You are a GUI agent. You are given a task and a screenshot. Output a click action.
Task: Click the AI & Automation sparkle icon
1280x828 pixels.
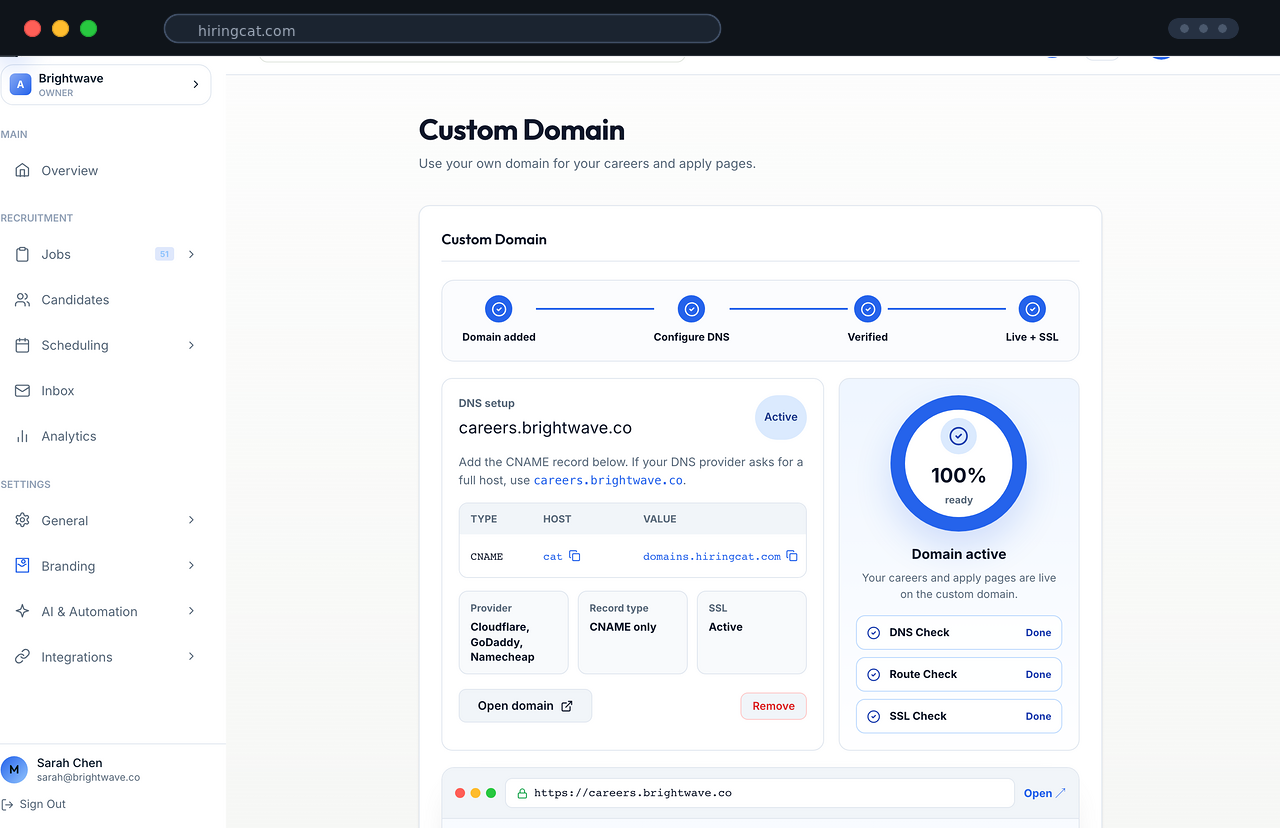[22, 611]
